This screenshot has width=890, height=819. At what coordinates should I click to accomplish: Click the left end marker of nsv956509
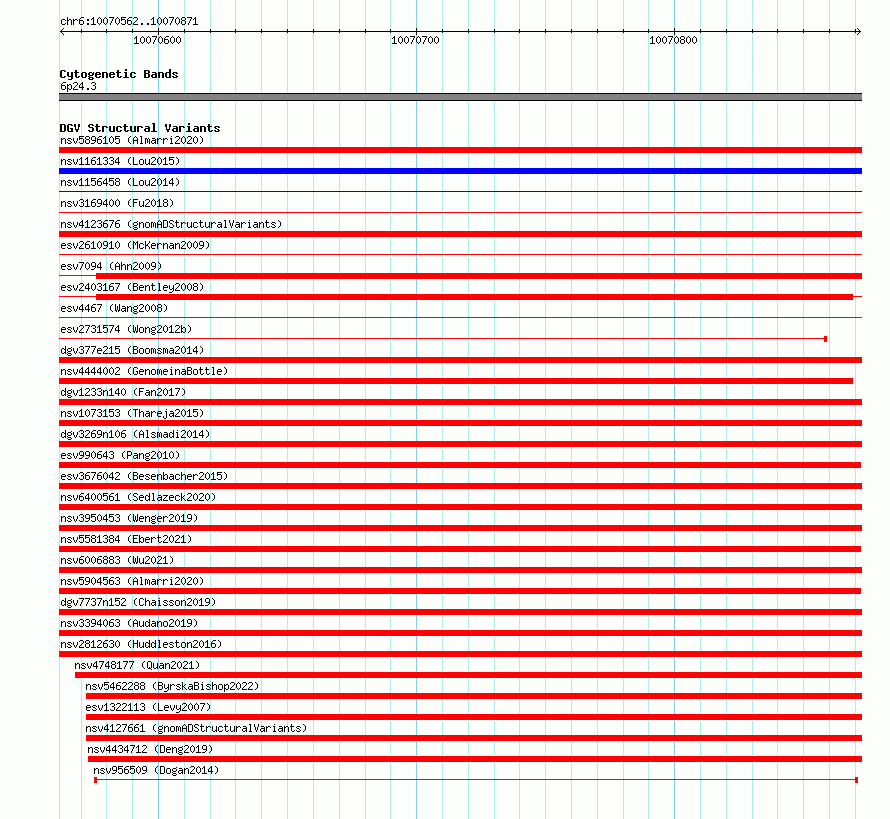(x=95, y=780)
